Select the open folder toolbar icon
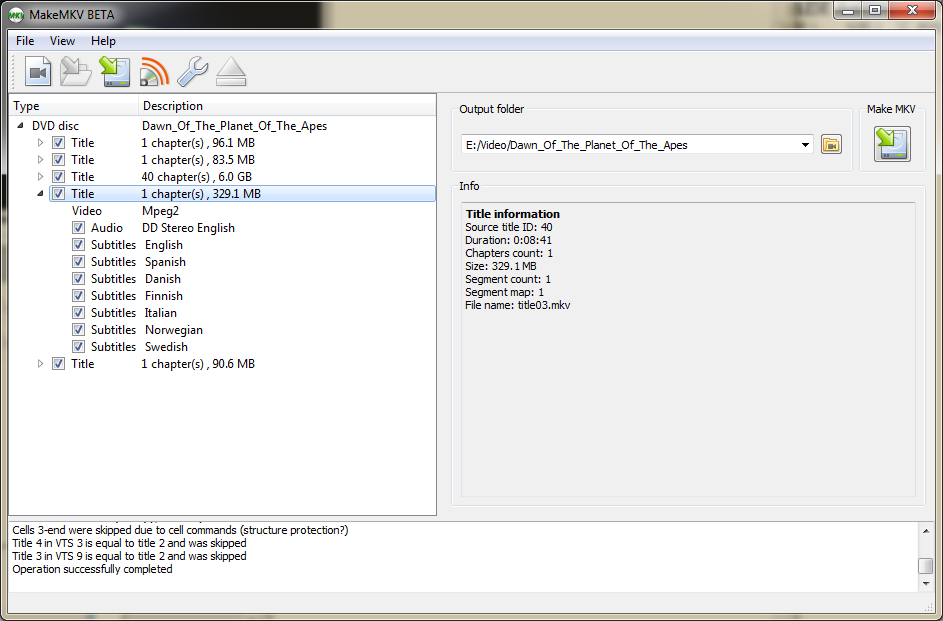 click(75, 71)
